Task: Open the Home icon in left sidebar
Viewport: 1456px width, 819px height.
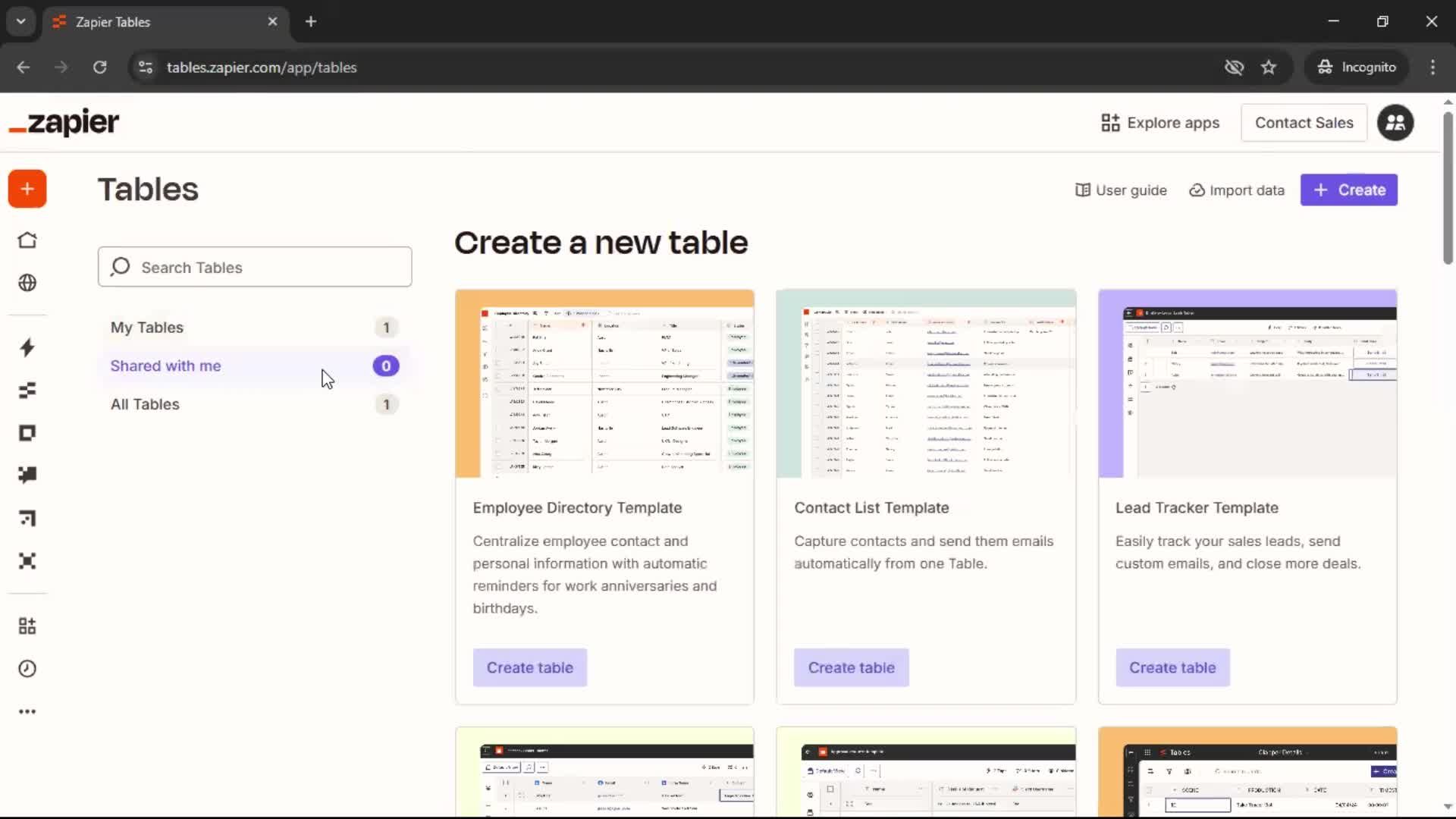Action: 27,240
